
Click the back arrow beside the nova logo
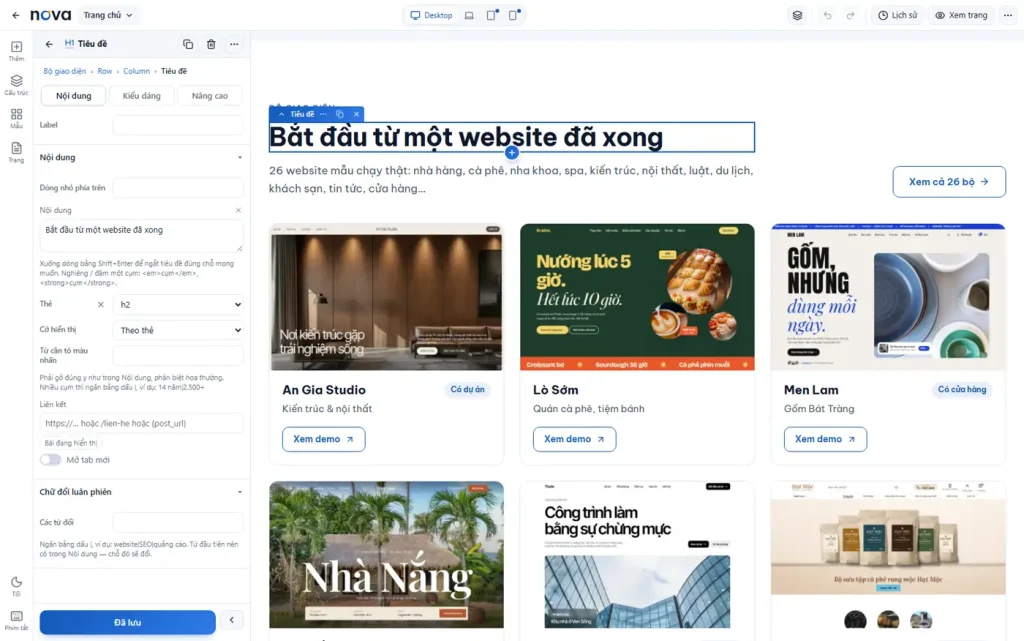(x=16, y=15)
